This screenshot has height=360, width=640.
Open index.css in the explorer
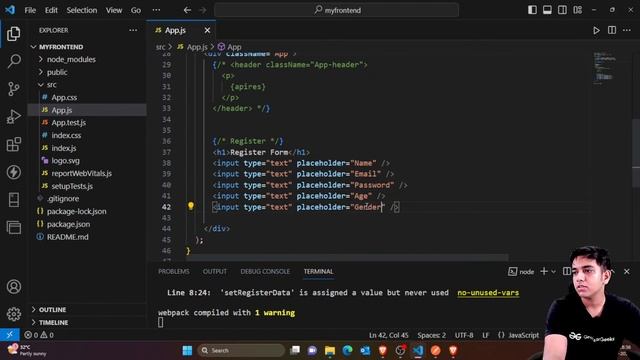click(66, 135)
